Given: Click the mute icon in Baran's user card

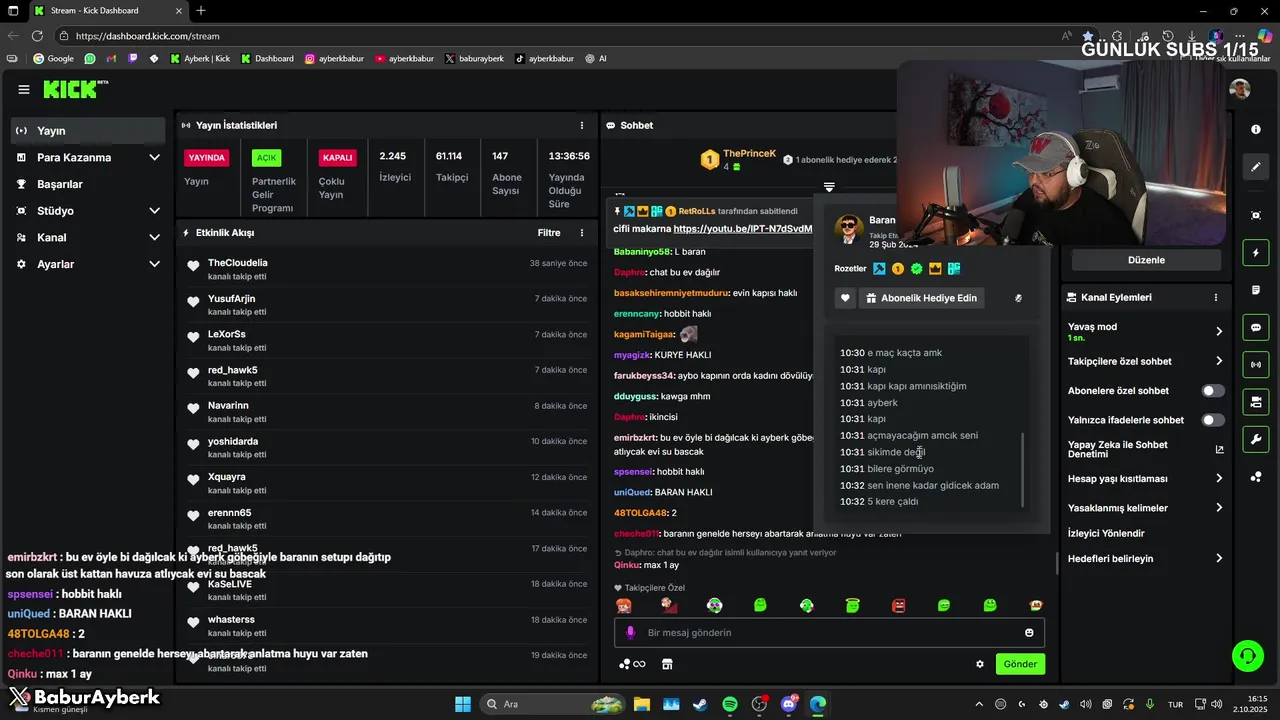Looking at the screenshot, I should pyautogui.click(x=1018, y=298).
